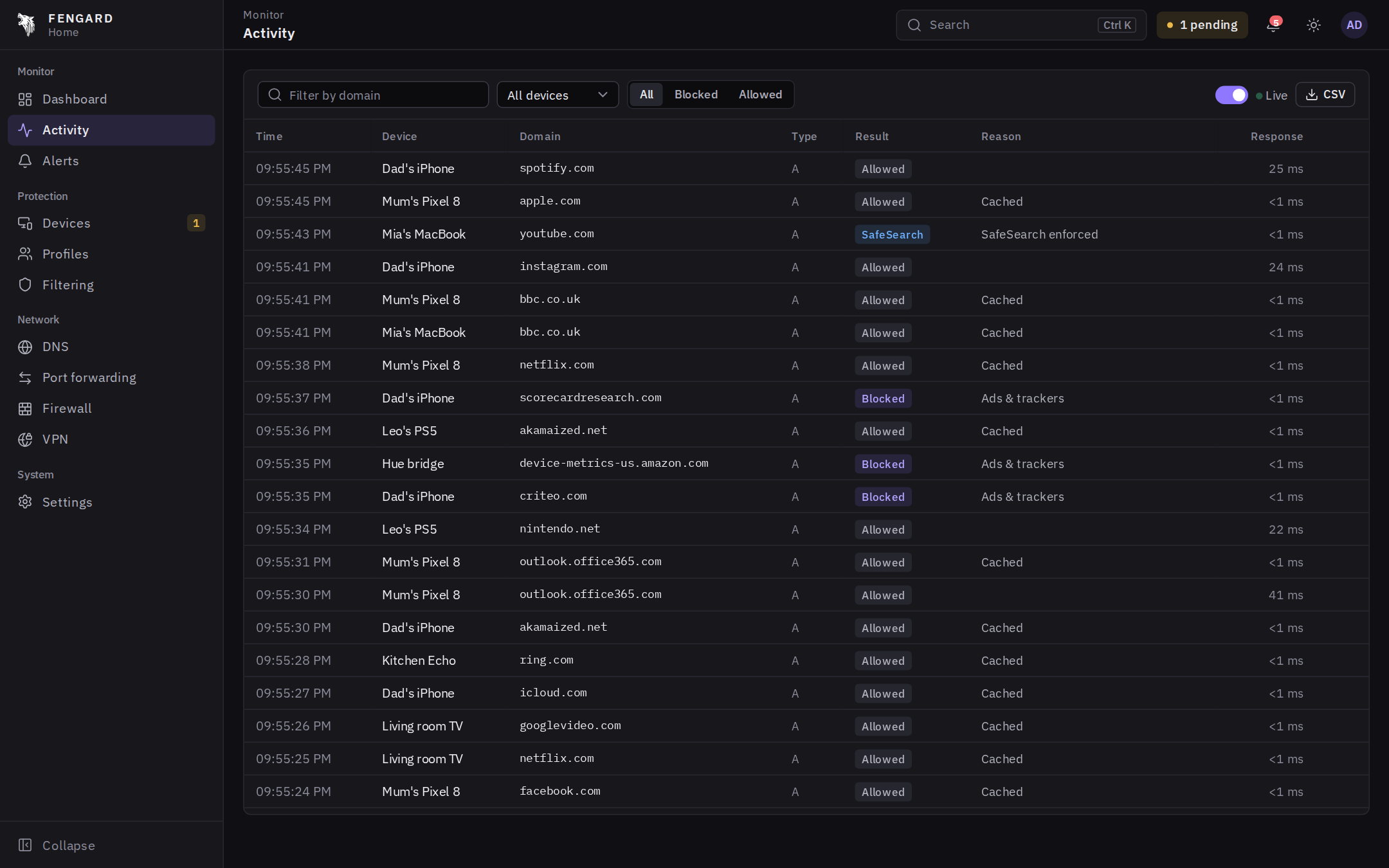
Task: Open the All devices dropdown
Action: [558, 95]
